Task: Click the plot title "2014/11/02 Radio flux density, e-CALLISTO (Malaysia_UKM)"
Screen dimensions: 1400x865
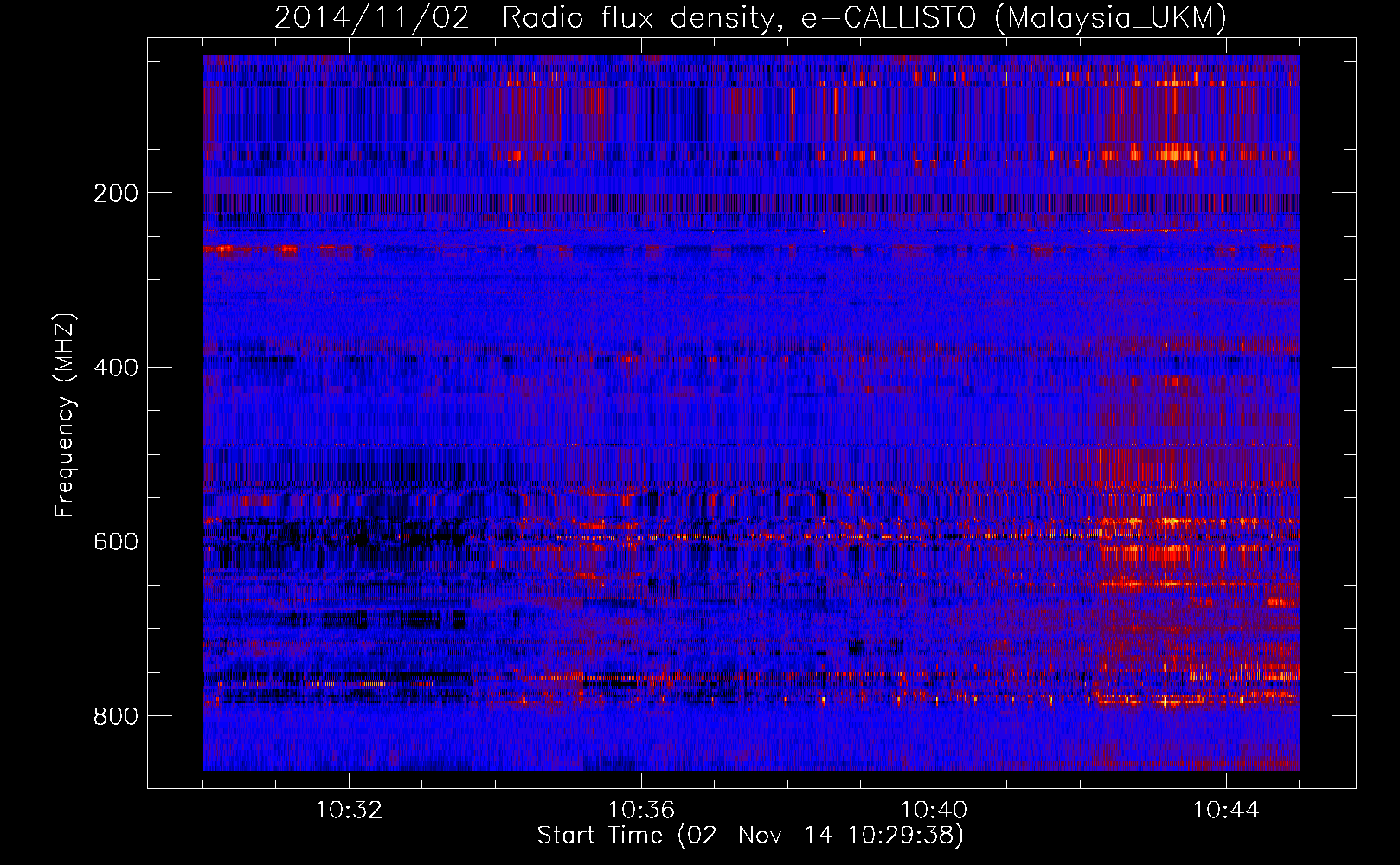Action: coord(750,18)
